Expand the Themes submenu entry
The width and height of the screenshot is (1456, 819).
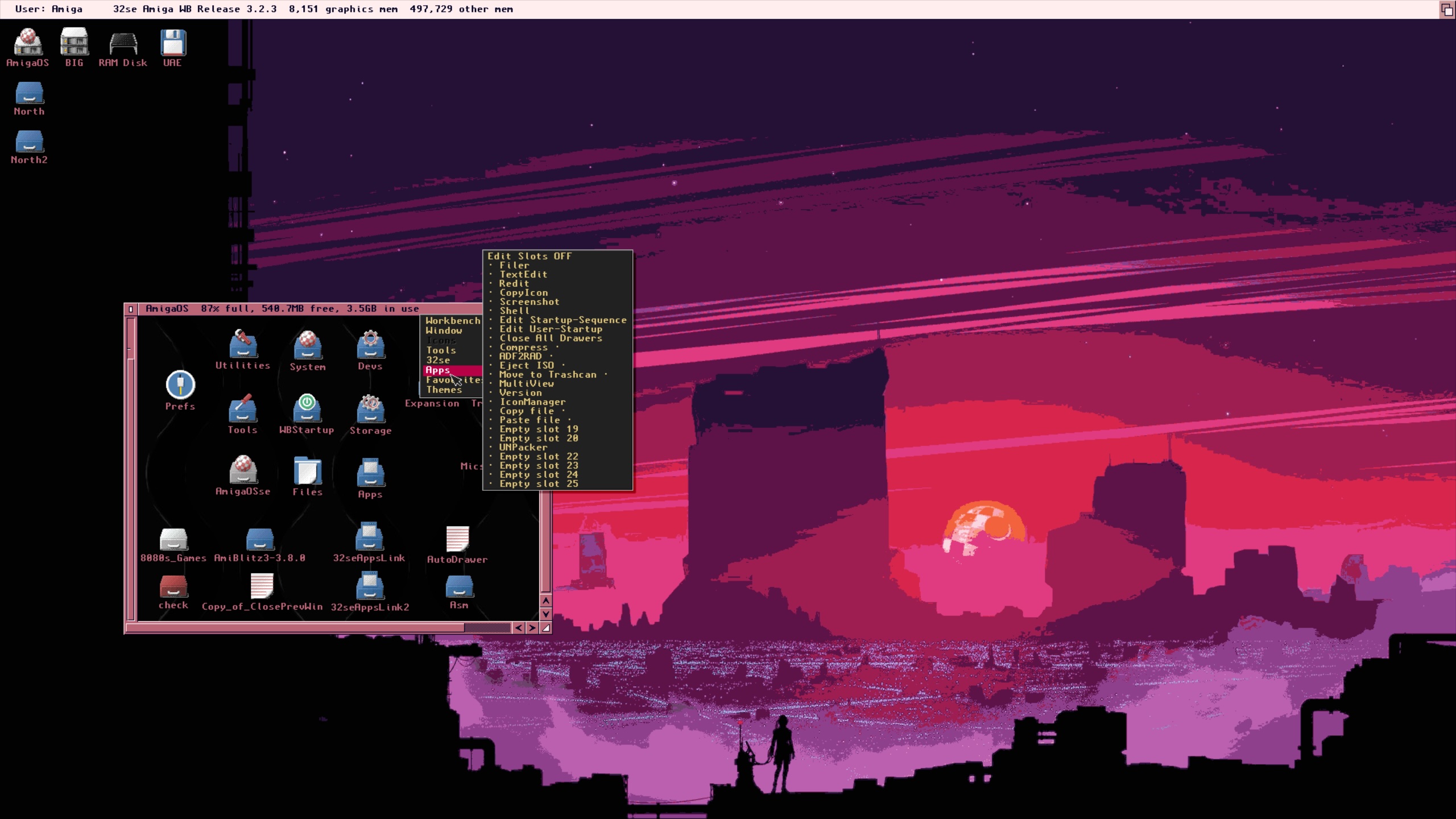coord(444,390)
